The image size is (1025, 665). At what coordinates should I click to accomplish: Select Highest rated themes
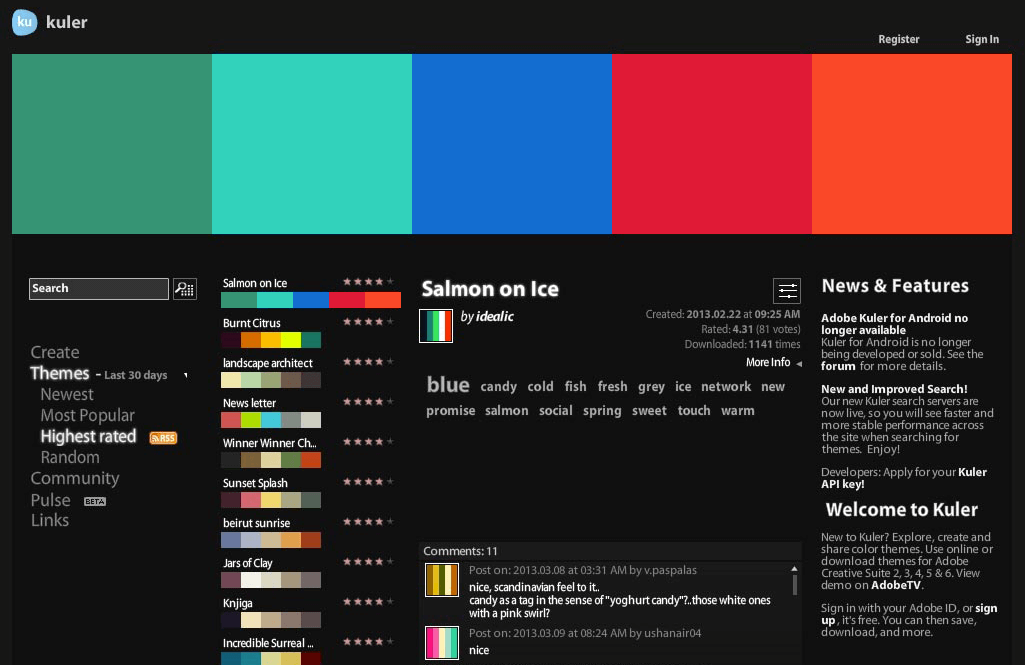(x=88, y=436)
